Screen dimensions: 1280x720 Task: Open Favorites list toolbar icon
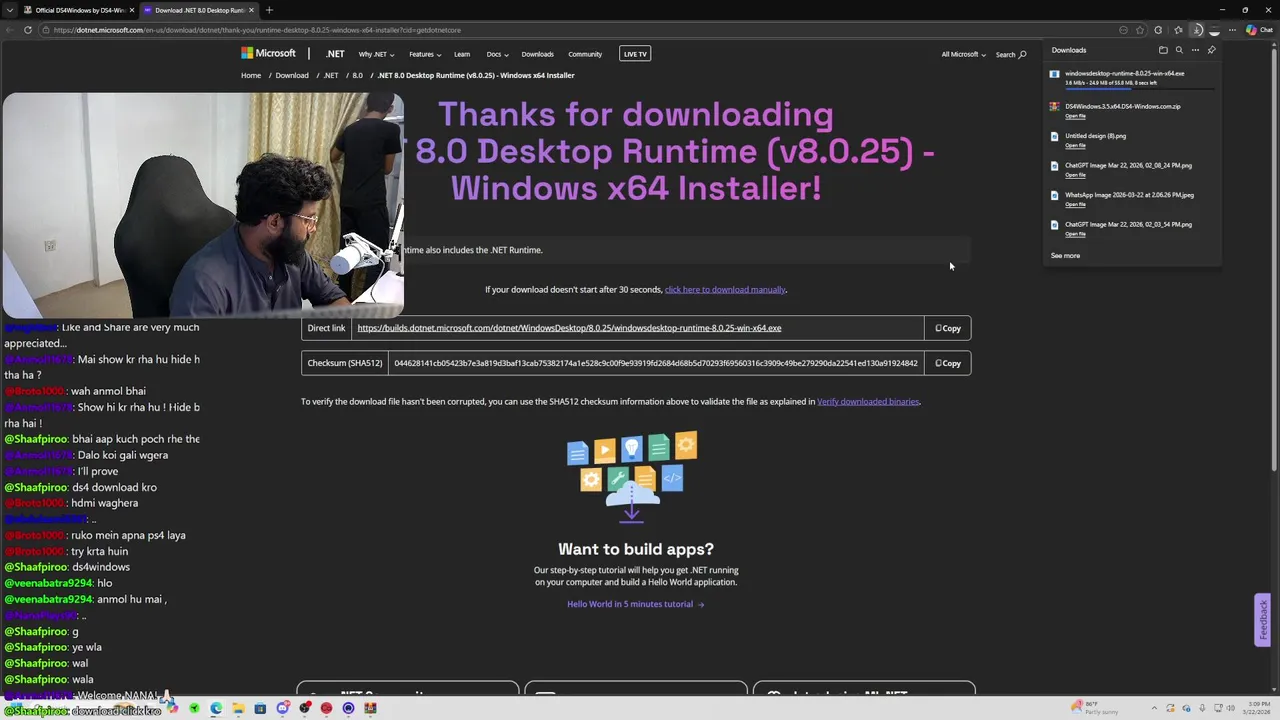[1178, 30]
